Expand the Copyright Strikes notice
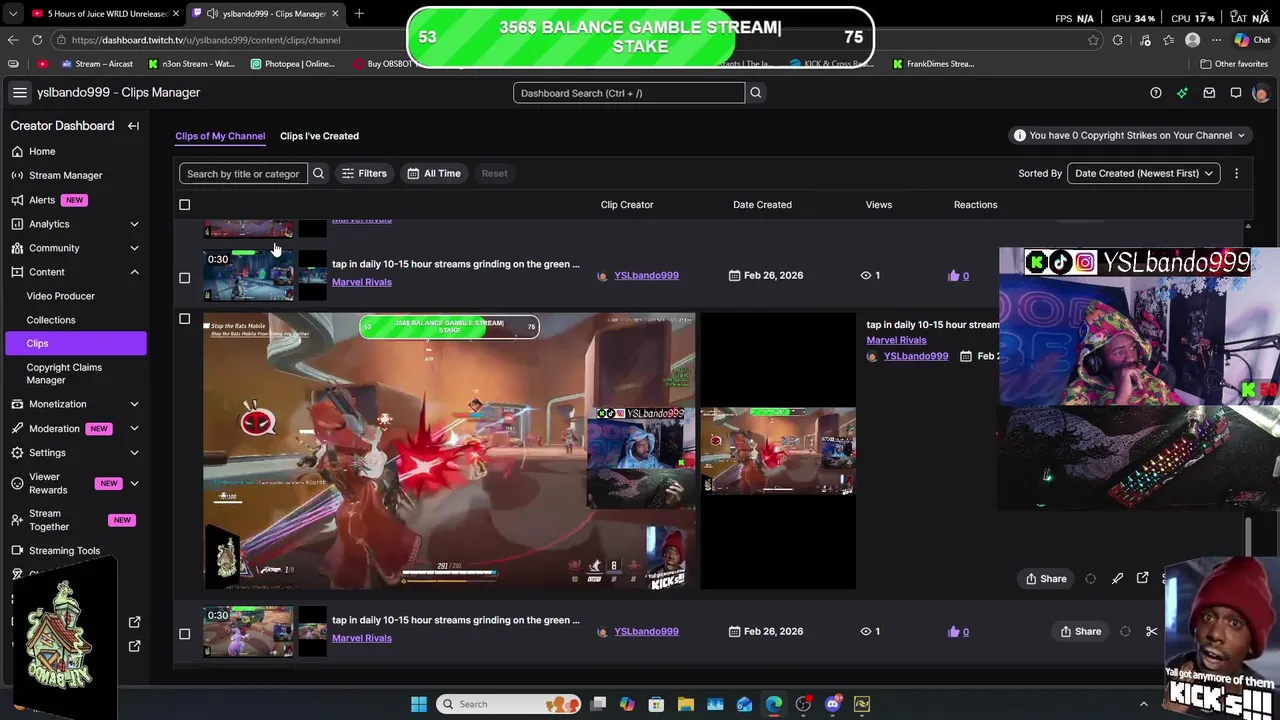Screen dimensions: 1280x720 [1130, 135]
